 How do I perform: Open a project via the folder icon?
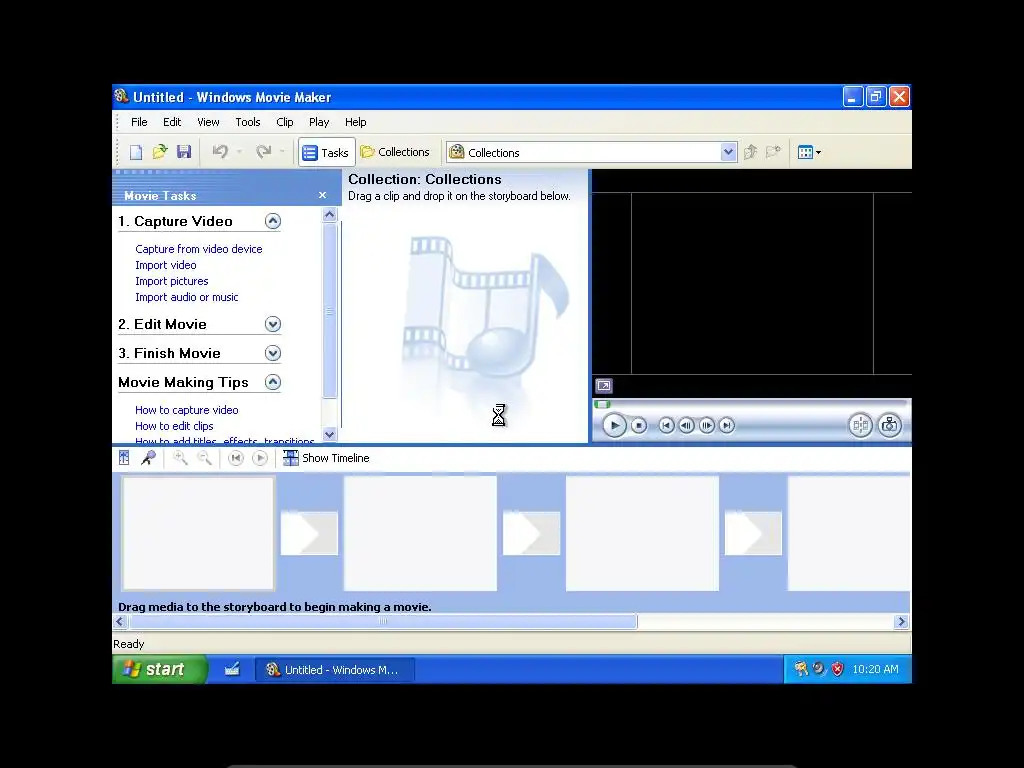pos(160,152)
